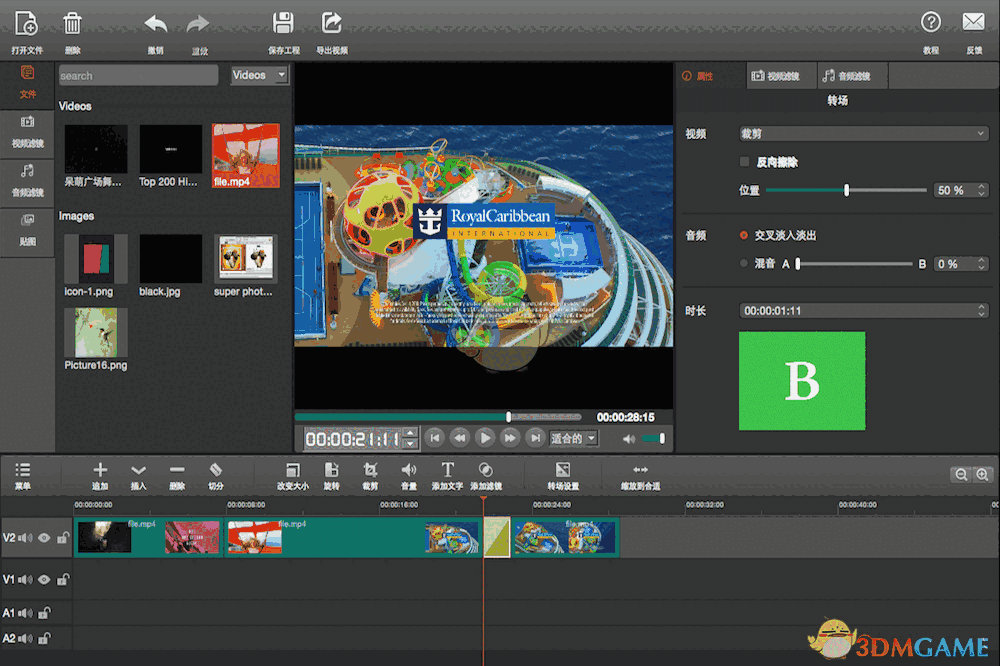Click the Split (切分) tool in timeline toolbar
Viewport: 1000px width, 666px height.
coord(215,470)
